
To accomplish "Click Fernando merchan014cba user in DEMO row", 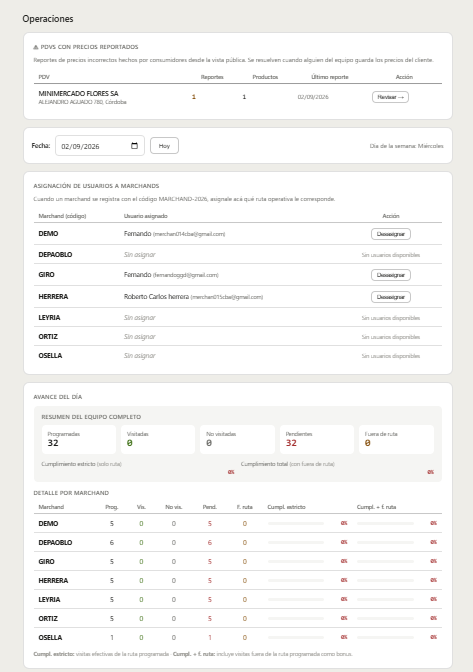I will 174,234.
